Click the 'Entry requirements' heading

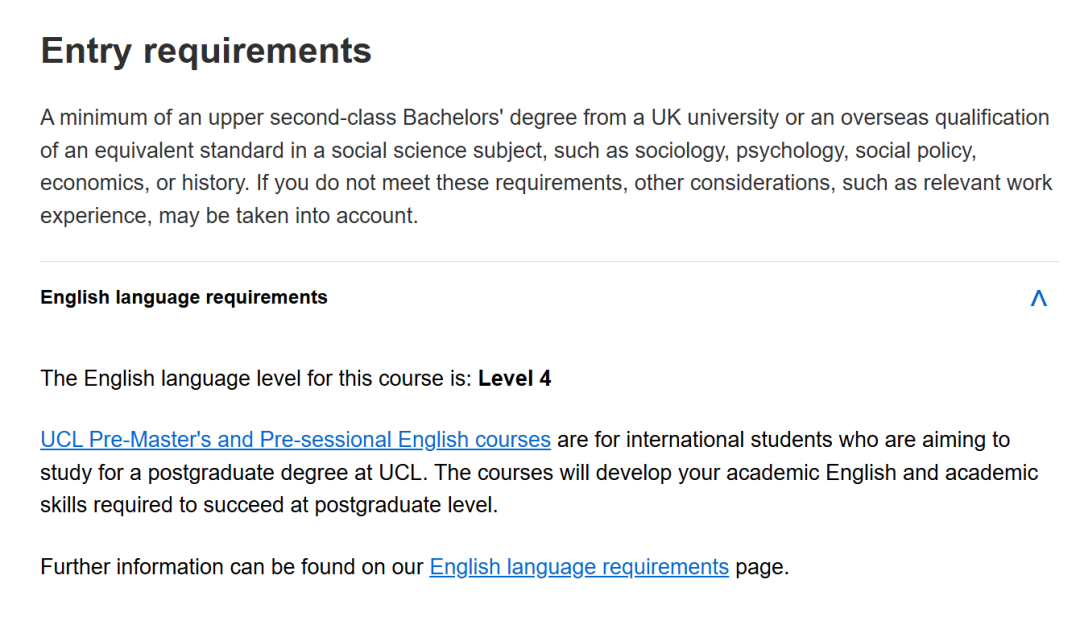point(206,51)
